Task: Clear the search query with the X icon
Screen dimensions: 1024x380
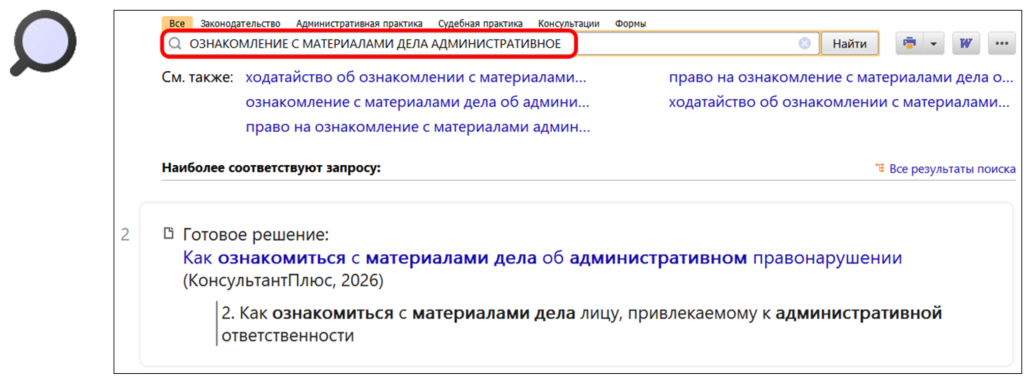Action: [805, 44]
